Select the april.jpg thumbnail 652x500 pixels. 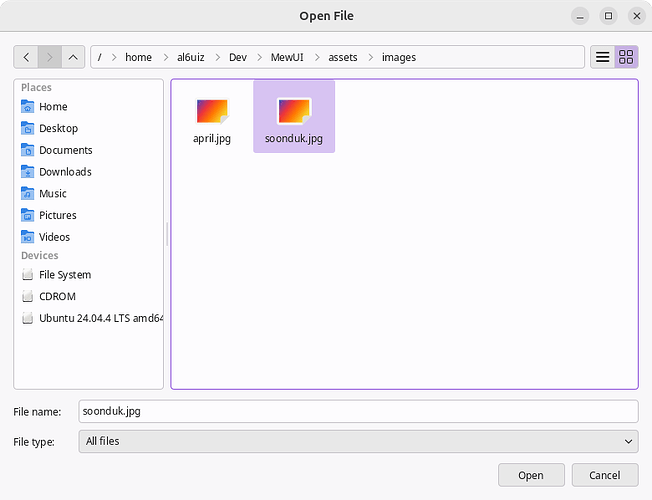[x=212, y=120]
